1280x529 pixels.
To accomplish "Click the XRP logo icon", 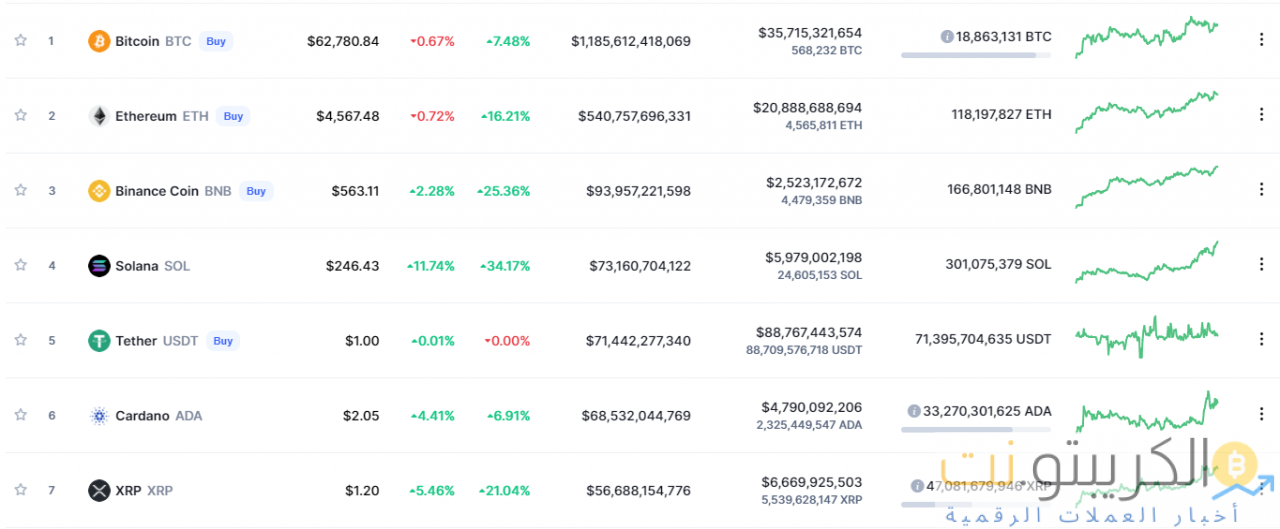I will [x=99, y=491].
